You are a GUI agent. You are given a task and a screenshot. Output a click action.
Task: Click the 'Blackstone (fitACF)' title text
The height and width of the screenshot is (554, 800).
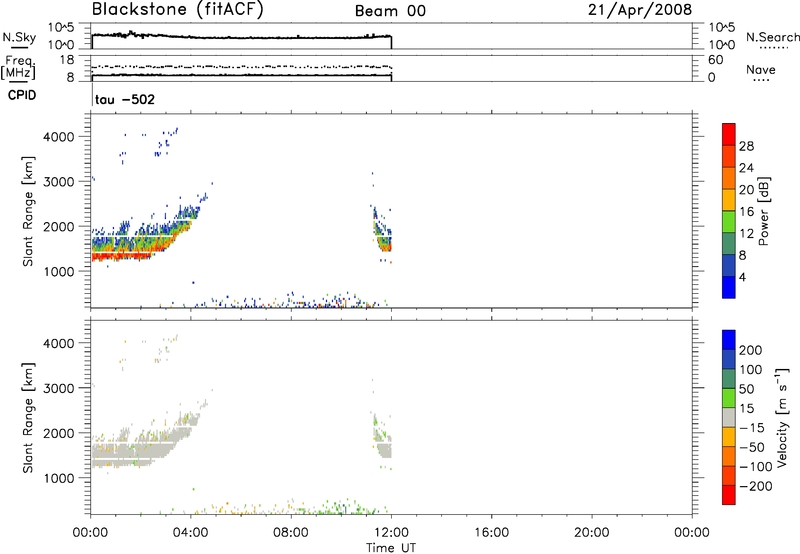(177, 10)
